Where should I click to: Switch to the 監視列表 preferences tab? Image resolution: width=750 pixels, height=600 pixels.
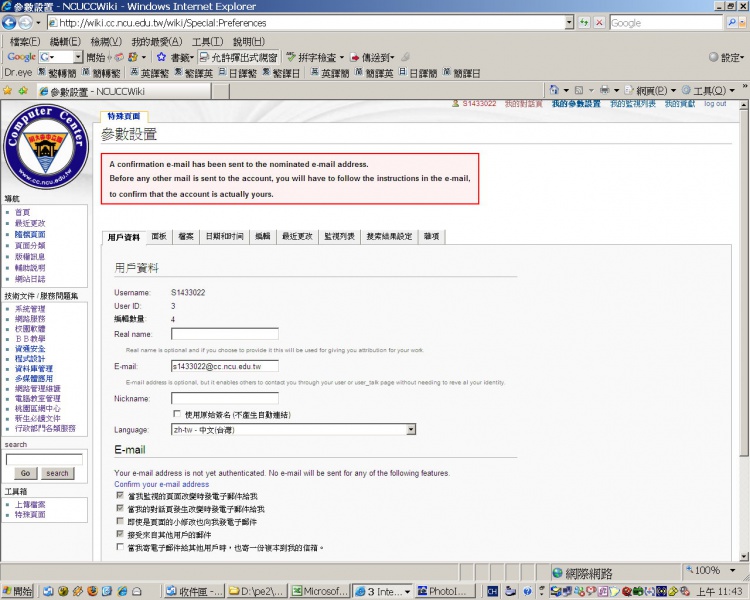(338, 237)
